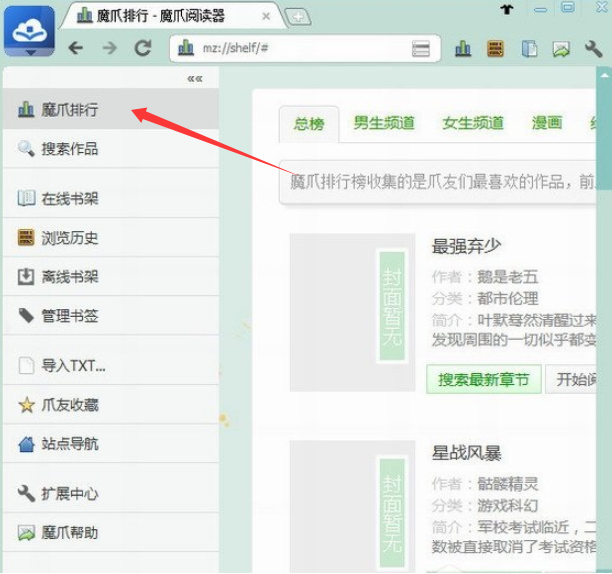Image resolution: width=612 pixels, height=574 pixels.
Task: Open 站点导航 in the sidebar
Action: point(110,444)
